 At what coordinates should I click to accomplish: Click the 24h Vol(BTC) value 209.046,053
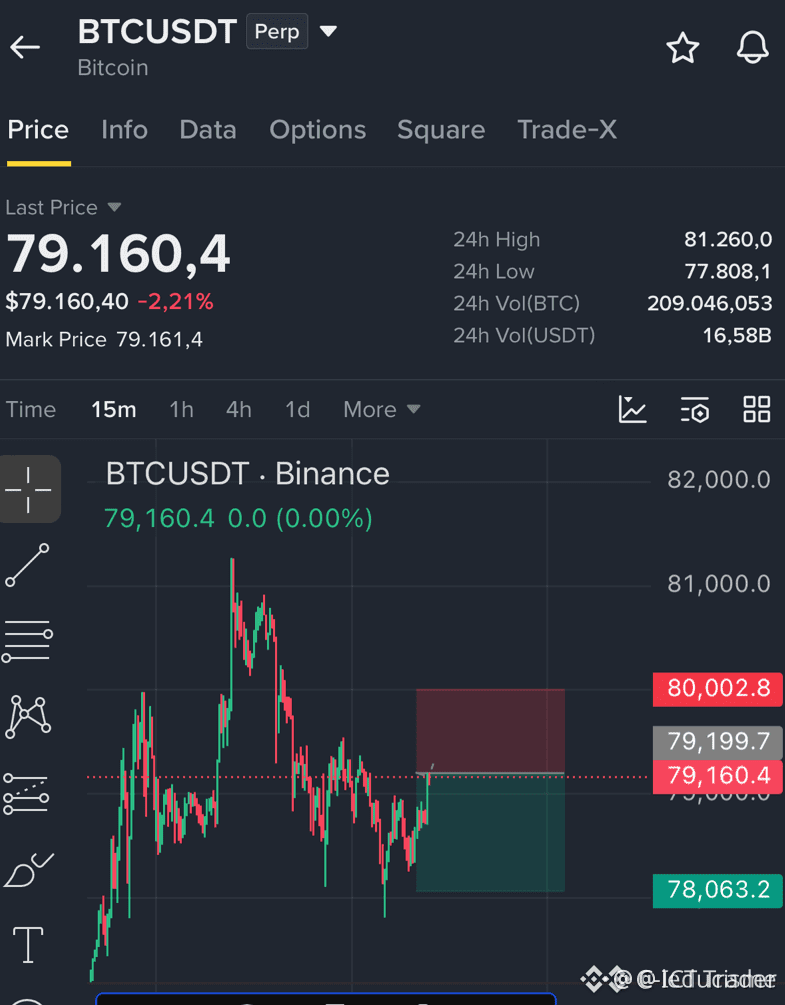pyautogui.click(x=709, y=303)
